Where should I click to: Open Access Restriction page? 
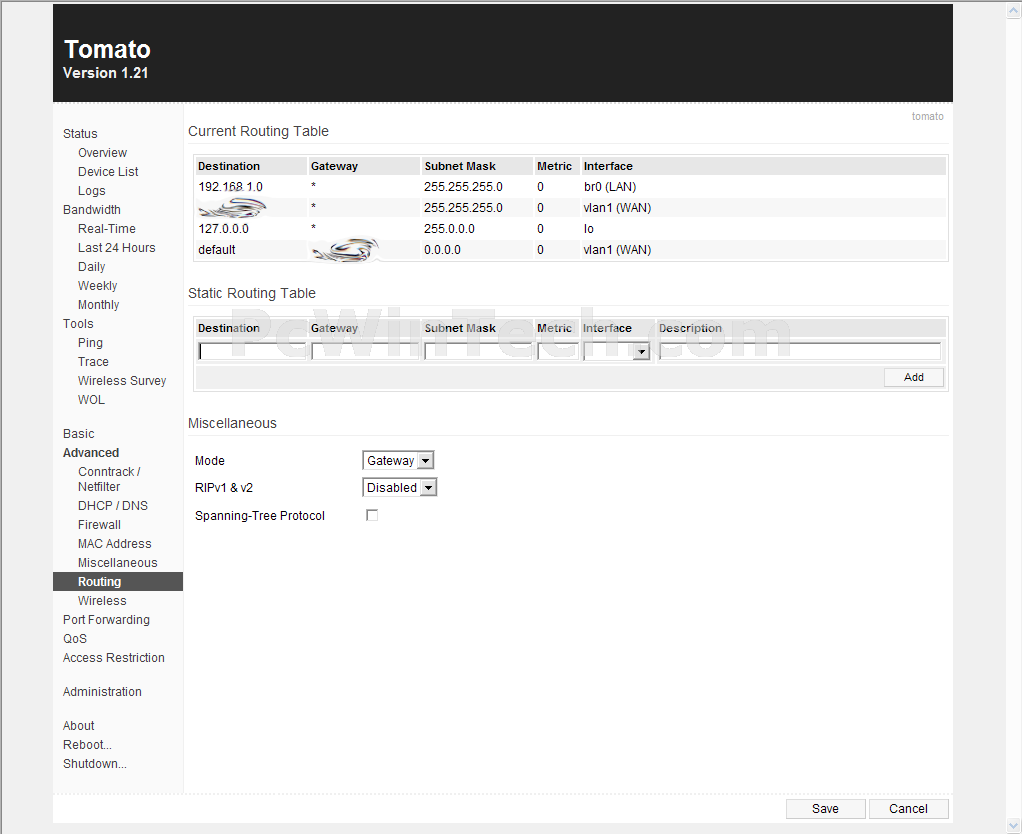(x=113, y=657)
